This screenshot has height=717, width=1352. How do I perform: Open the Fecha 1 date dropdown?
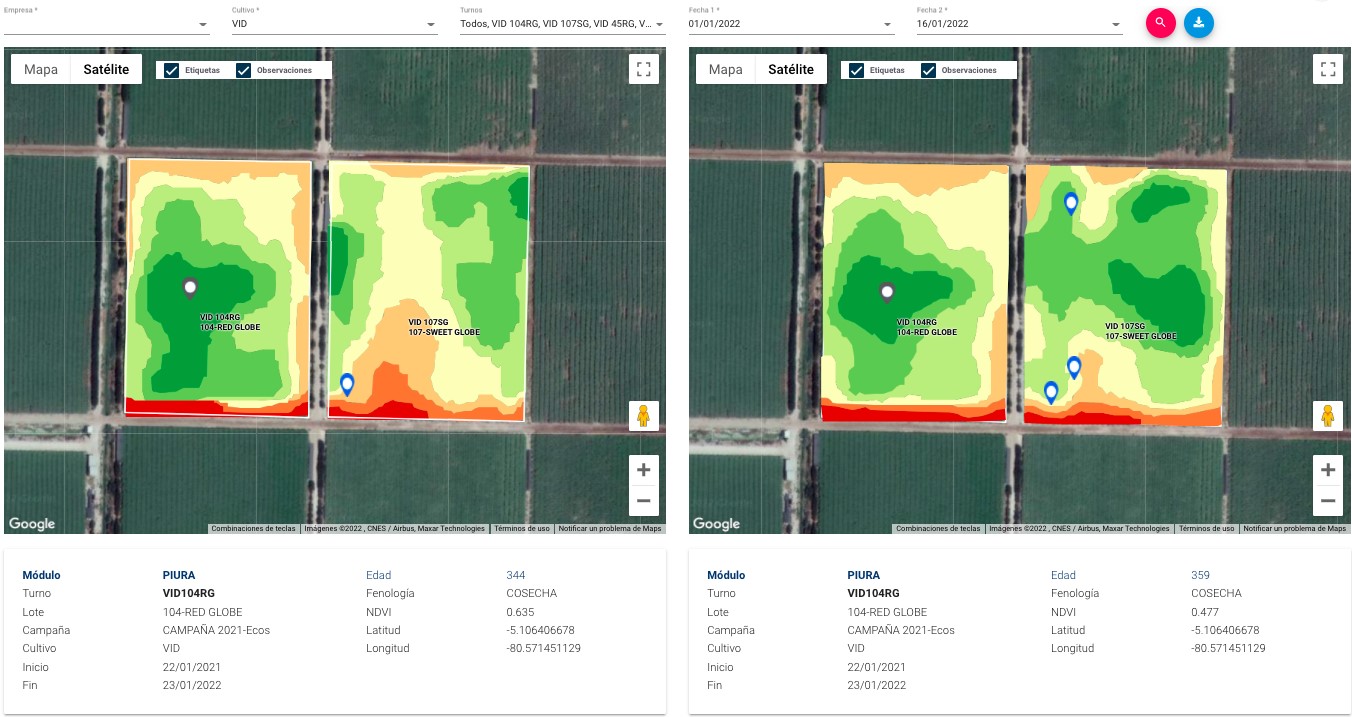click(x=791, y=24)
